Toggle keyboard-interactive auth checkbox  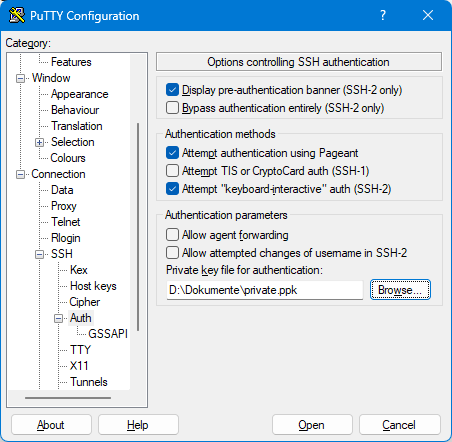pos(172,189)
